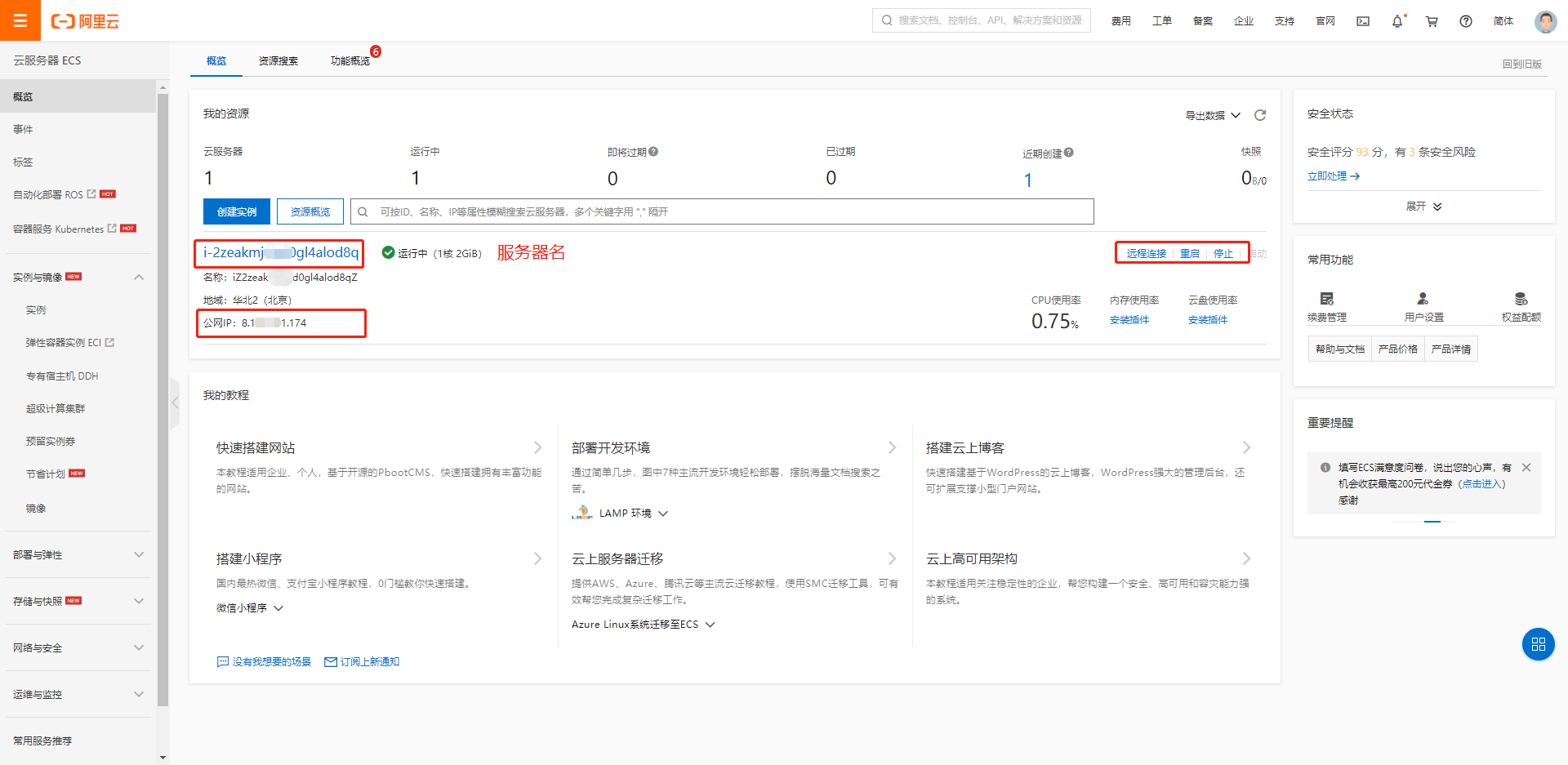Show the 近期创建 help tooltip icon
Viewport: 1568px width, 765px height.
1069,153
